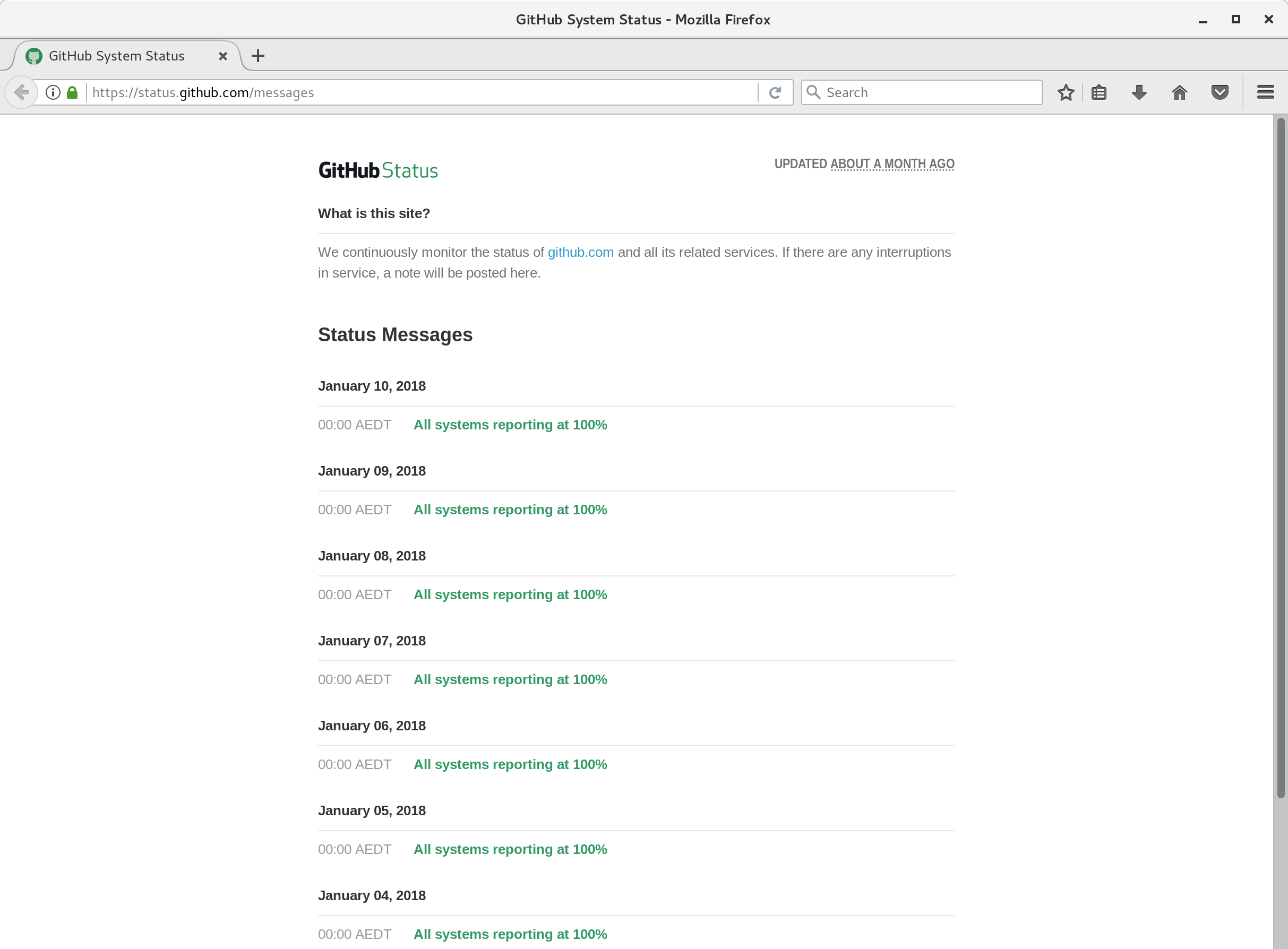
Task: Click the green secure padlock icon
Action: pyautogui.click(x=72, y=92)
